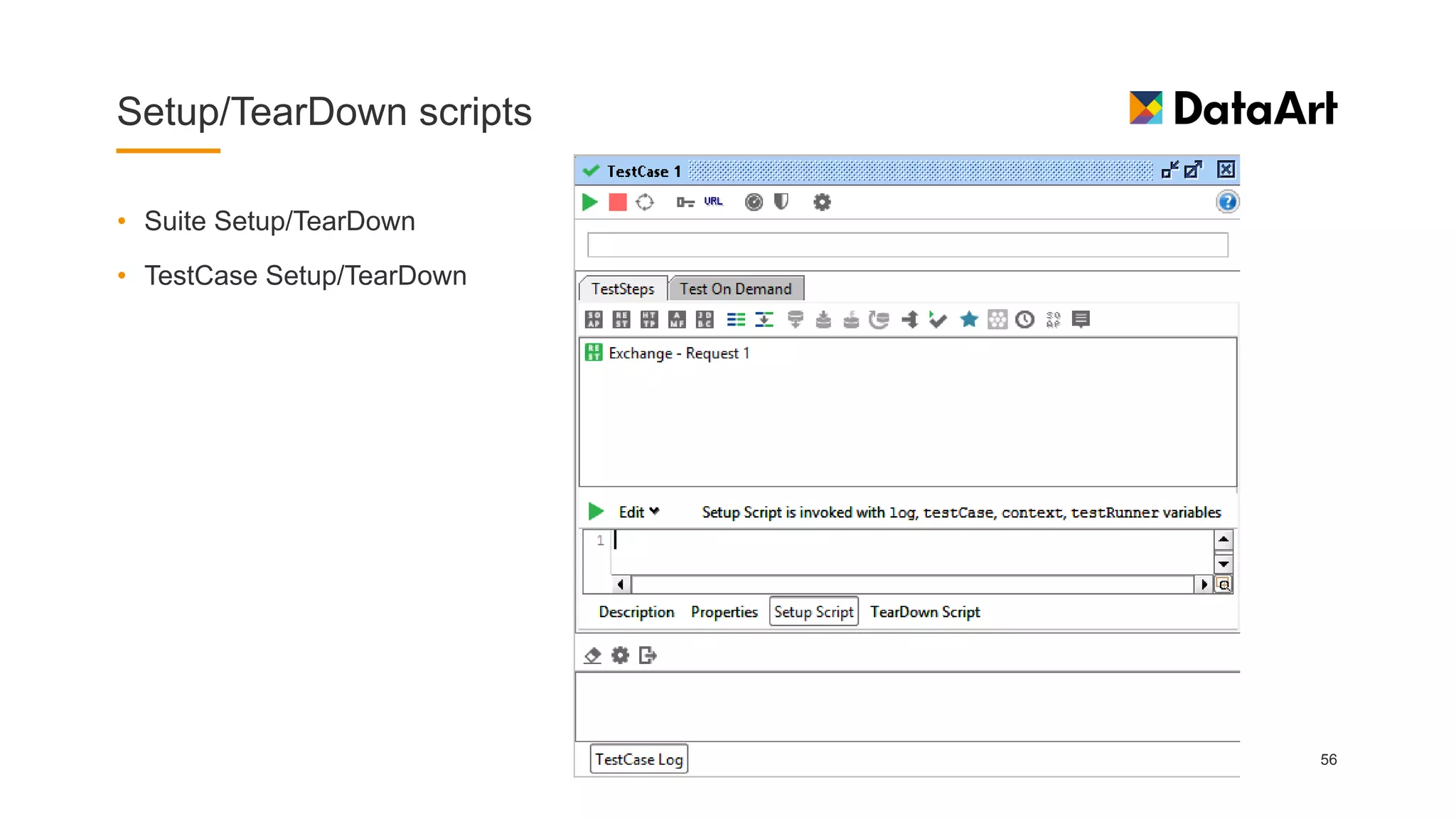The image size is (1456, 819).
Task: Click the empty progress field below the toolbar
Action: pyautogui.click(x=907, y=245)
